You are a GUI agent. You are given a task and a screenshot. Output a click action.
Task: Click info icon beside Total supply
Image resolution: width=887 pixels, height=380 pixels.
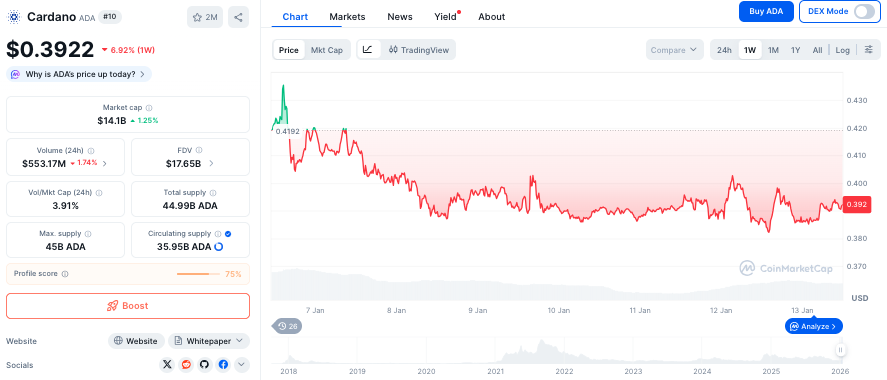click(x=213, y=193)
